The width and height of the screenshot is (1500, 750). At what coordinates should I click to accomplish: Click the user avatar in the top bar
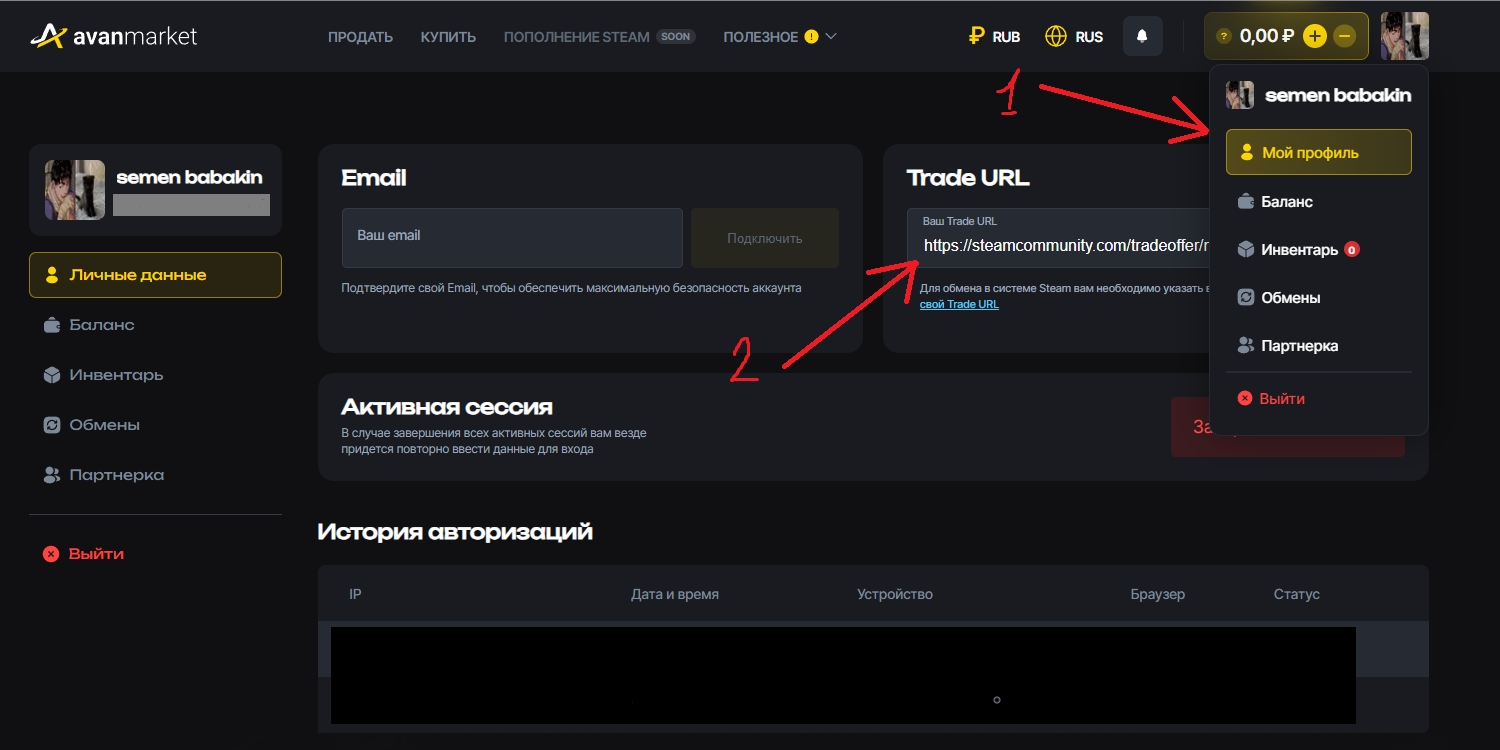(1404, 37)
